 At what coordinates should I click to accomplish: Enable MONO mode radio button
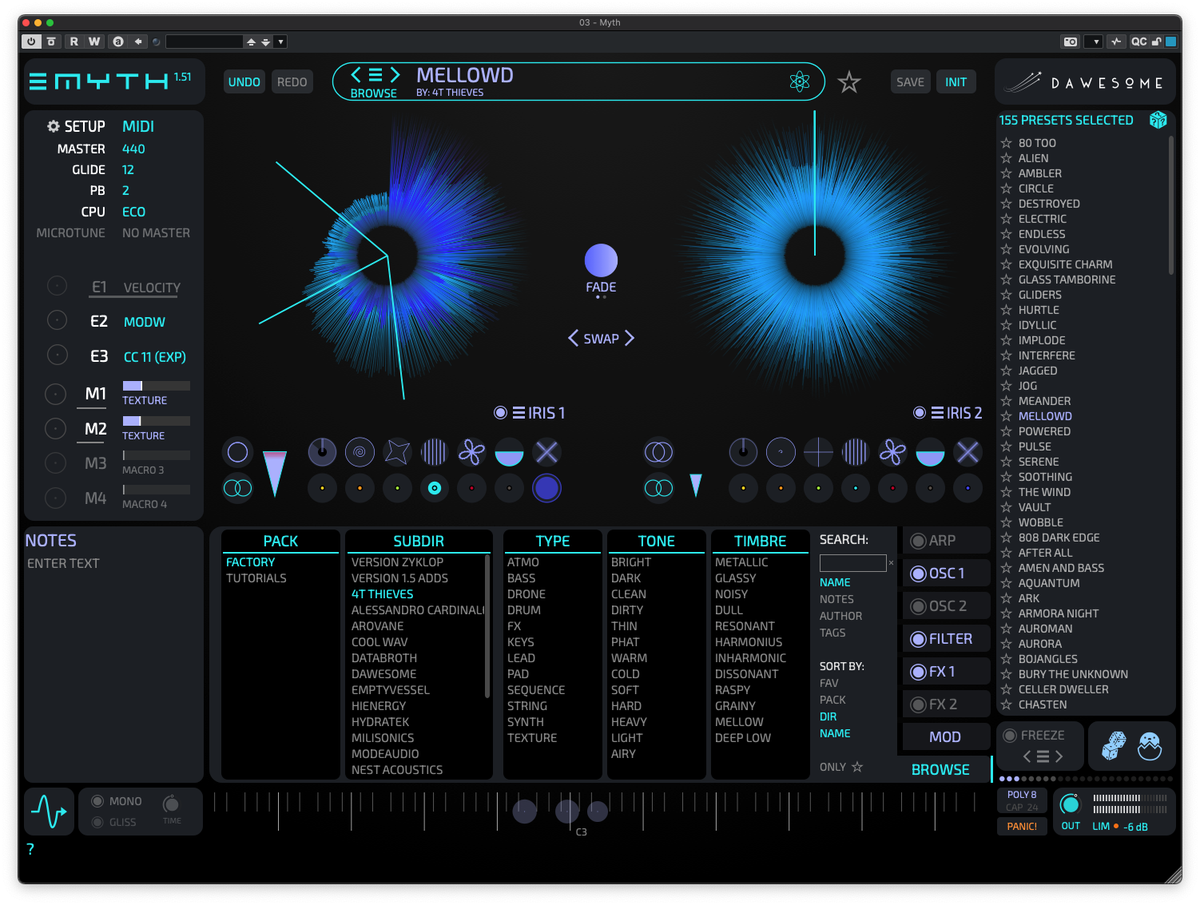tap(98, 801)
